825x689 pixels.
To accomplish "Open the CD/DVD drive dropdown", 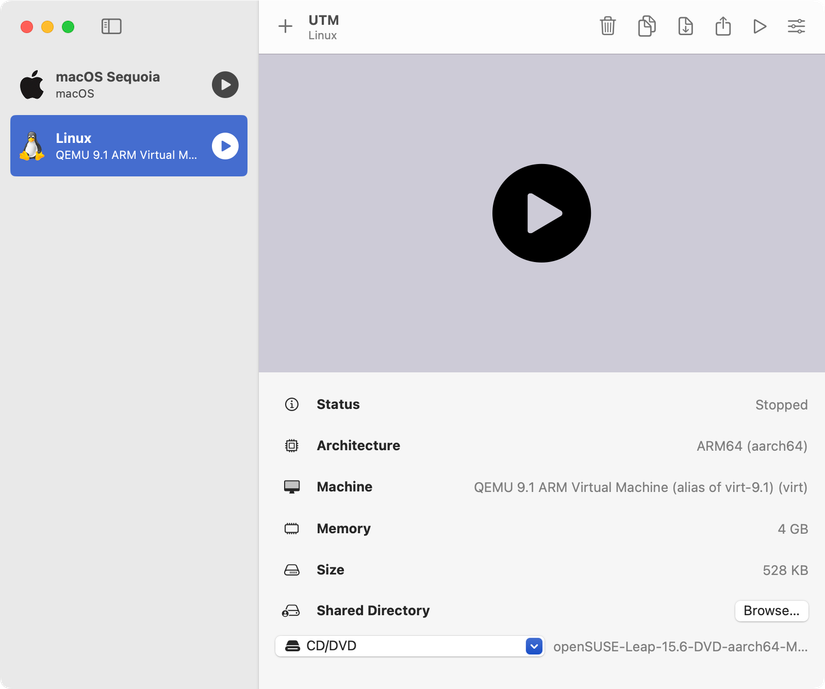I will (409, 646).
